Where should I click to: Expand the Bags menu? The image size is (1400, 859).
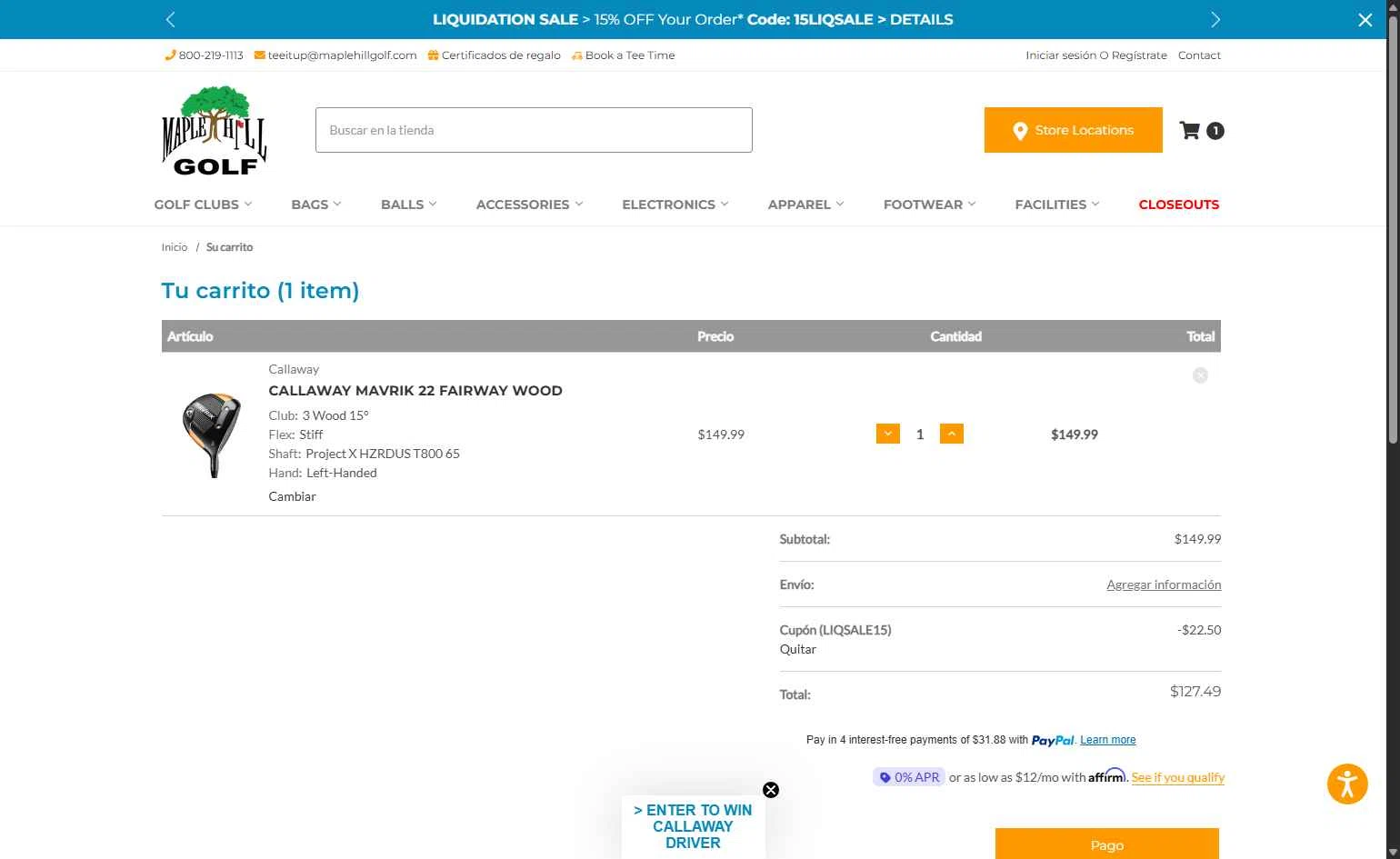pos(316,205)
